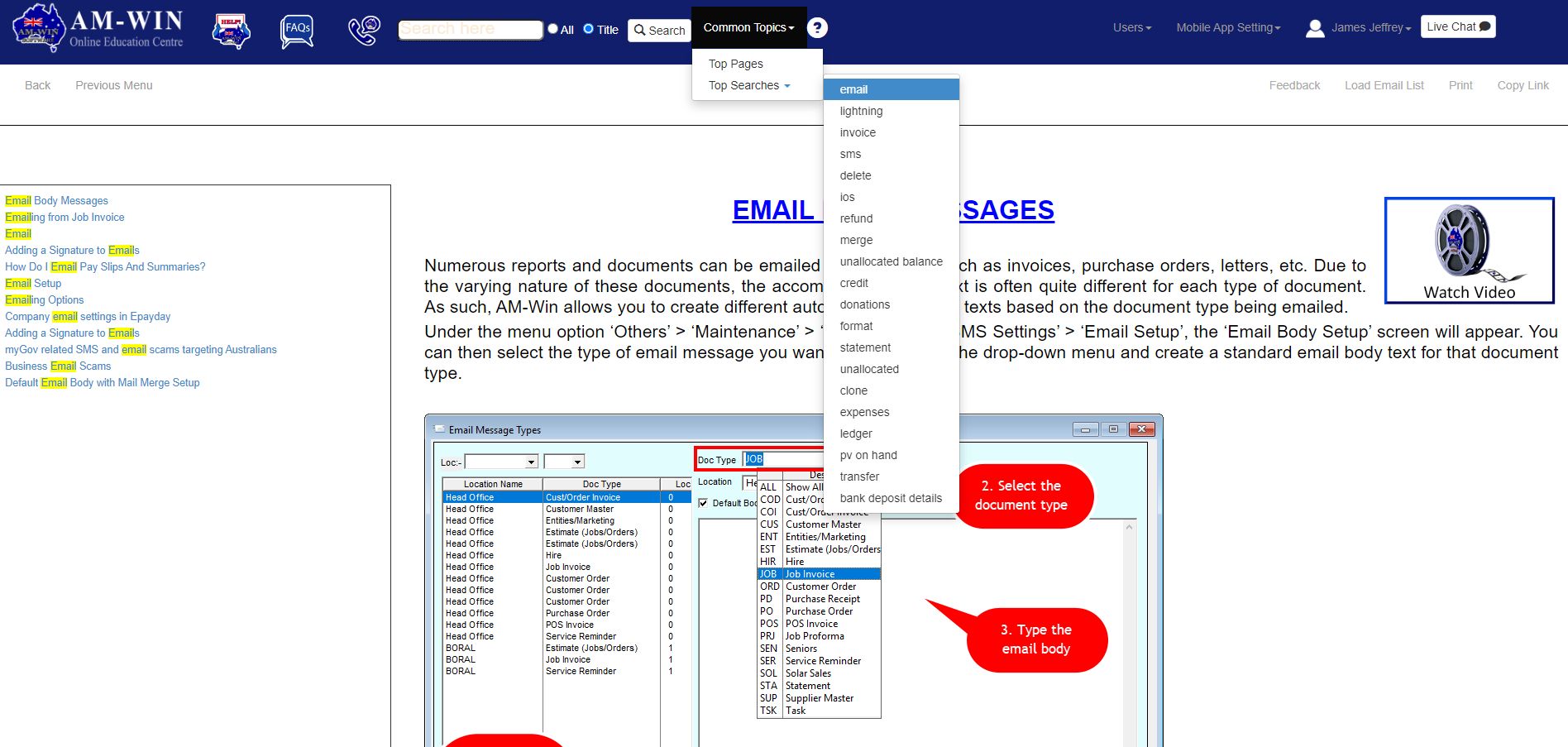
Task: Open 'Email Setup' sidebar link
Action: (33, 283)
